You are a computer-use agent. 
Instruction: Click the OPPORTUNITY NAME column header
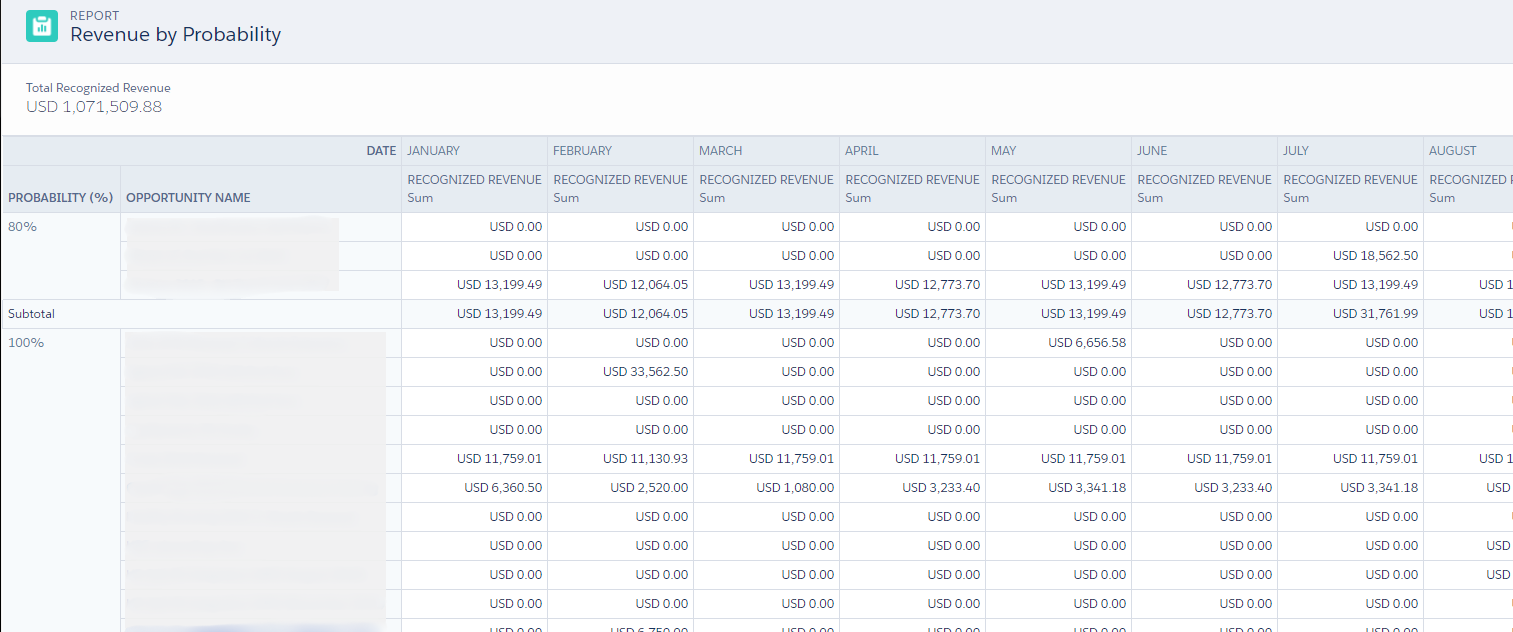pyautogui.click(x=188, y=198)
